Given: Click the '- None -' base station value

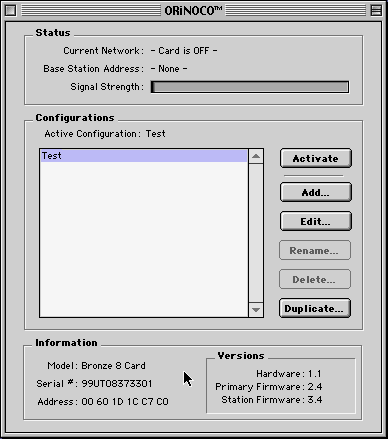Looking at the screenshot, I should pyautogui.click(x=169, y=69).
